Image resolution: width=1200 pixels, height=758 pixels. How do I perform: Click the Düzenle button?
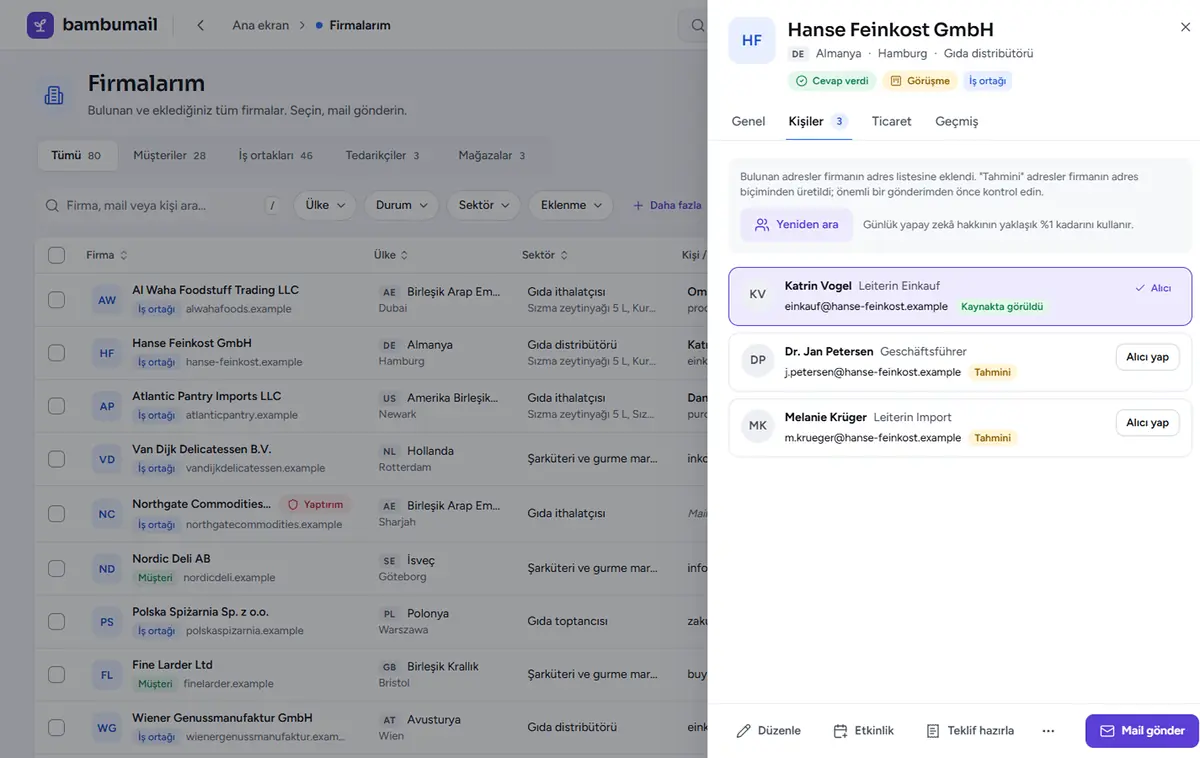click(x=769, y=731)
